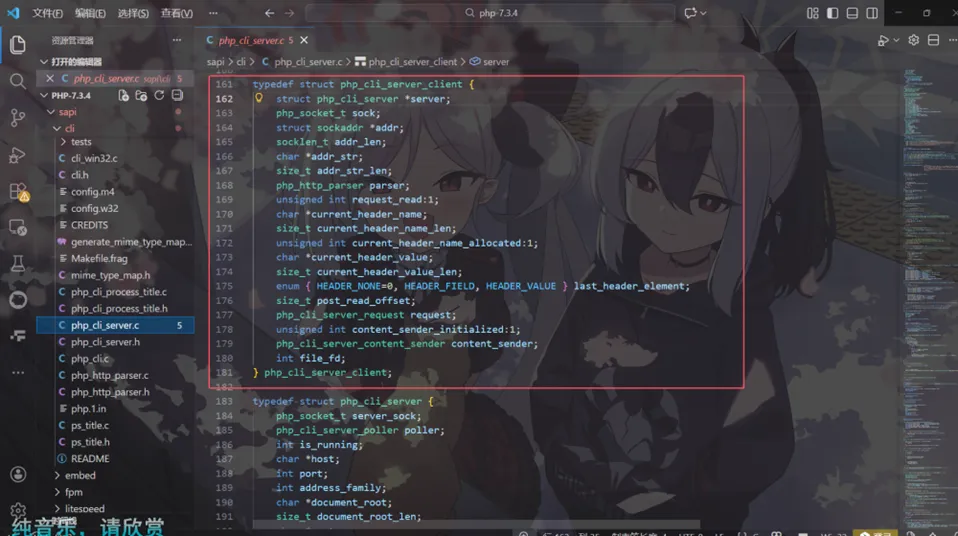This screenshot has height=536, width=958.
Task: Open the 编辑(E) menu
Action: point(90,13)
